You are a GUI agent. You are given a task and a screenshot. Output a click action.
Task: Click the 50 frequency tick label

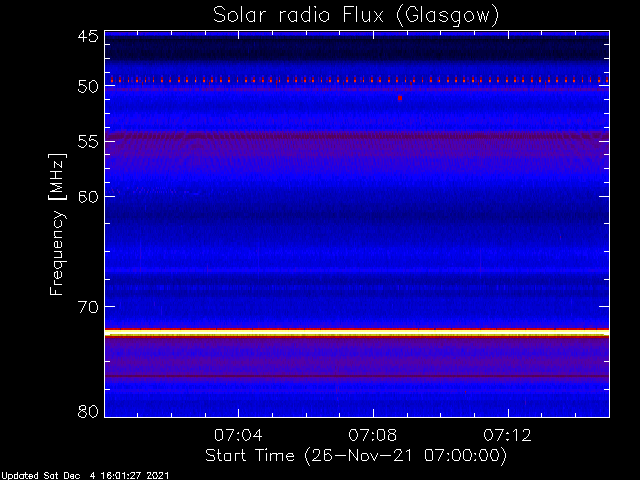[x=88, y=87]
